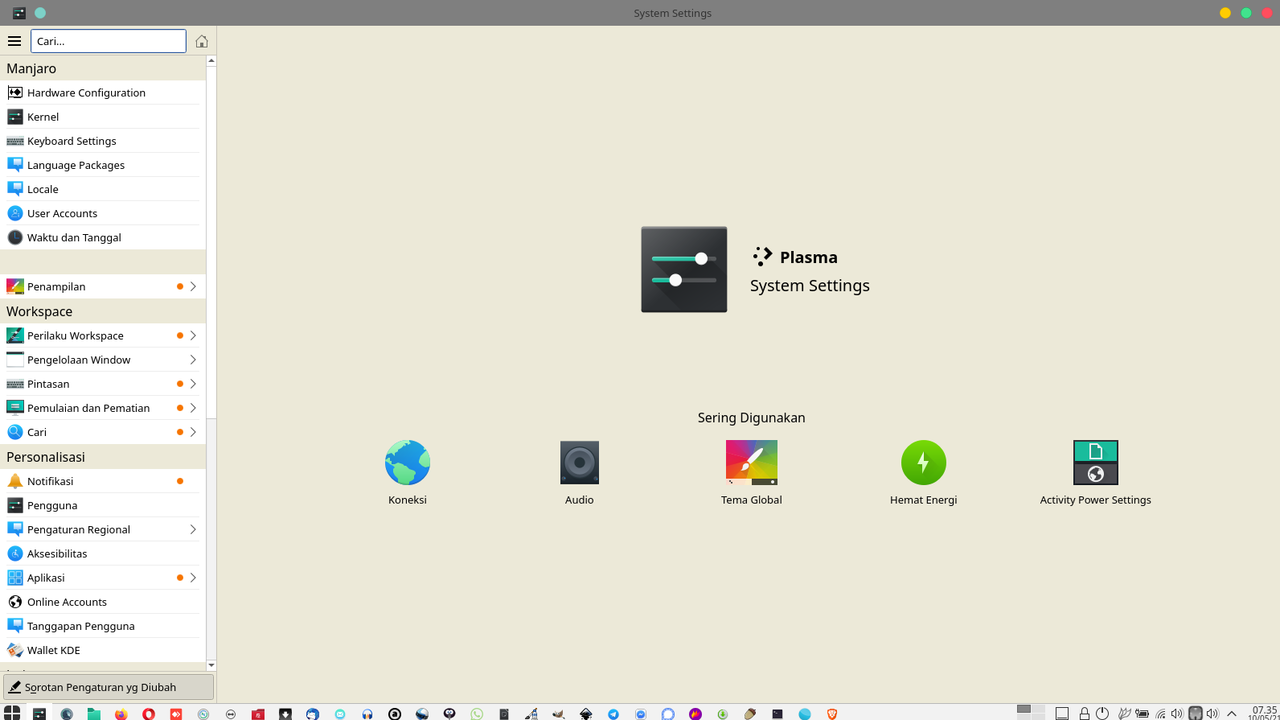1280x720 pixels.
Task: Open the application launcher in taskbar
Action: (x=12, y=713)
